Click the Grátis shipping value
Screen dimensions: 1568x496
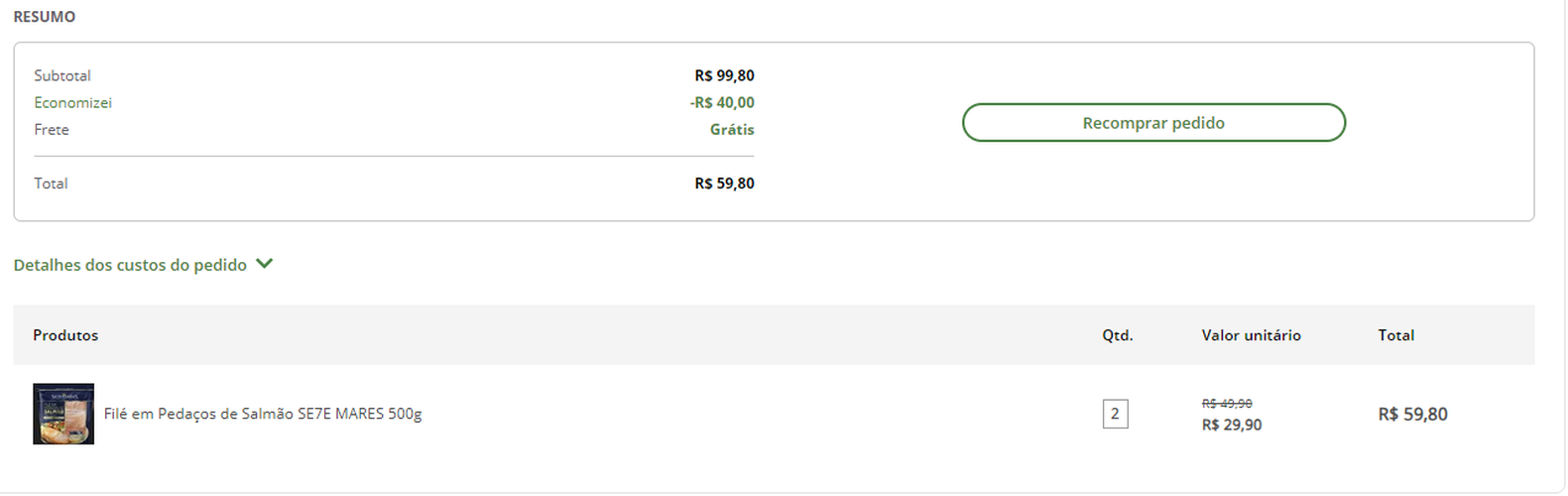[732, 129]
